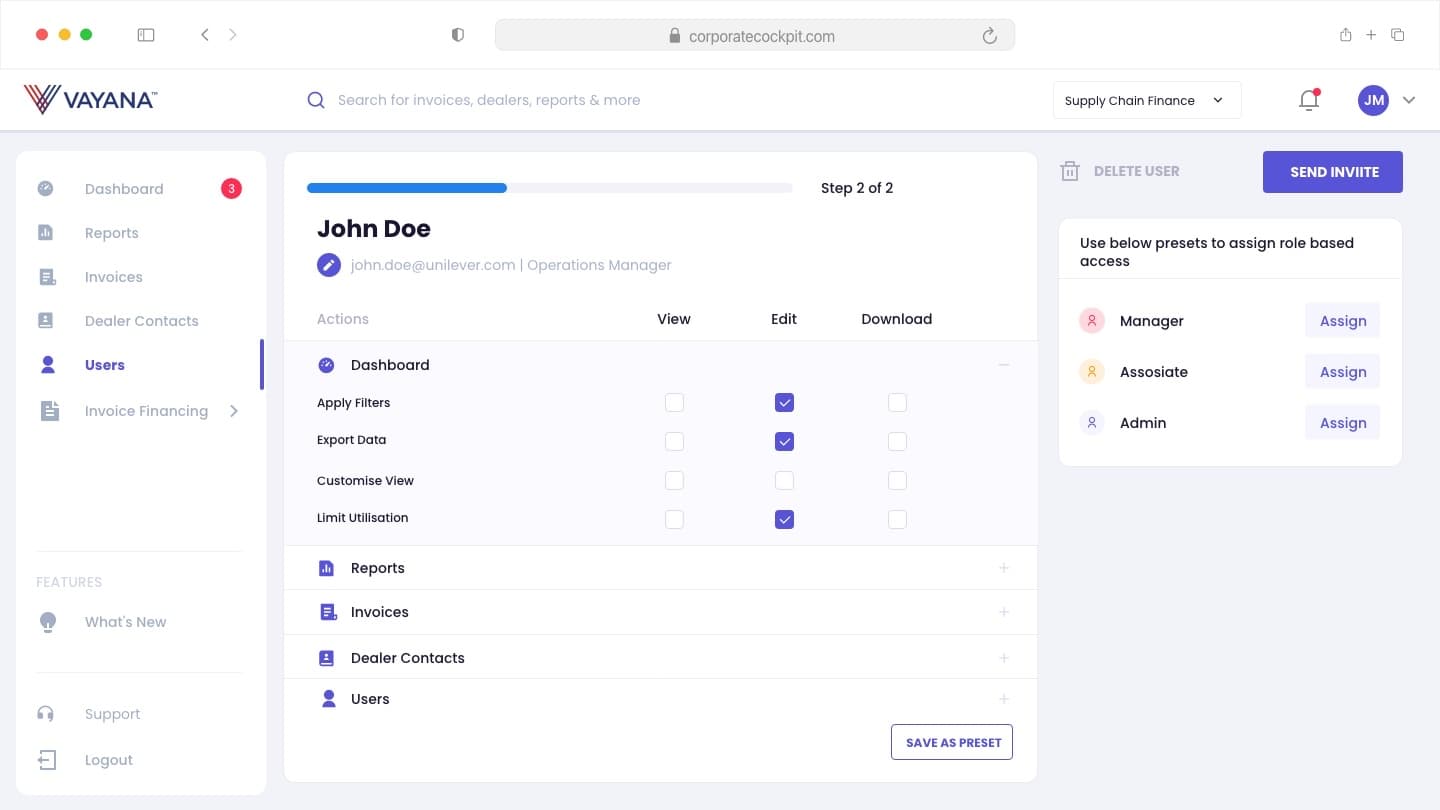
Task: Check Download for Limit Utilisation
Action: [x=898, y=519]
